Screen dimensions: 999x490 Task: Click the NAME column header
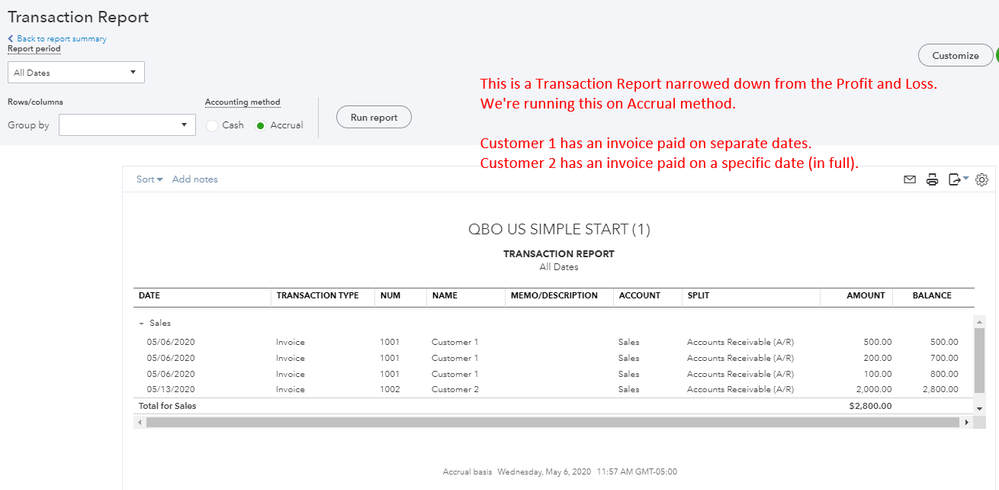click(444, 296)
